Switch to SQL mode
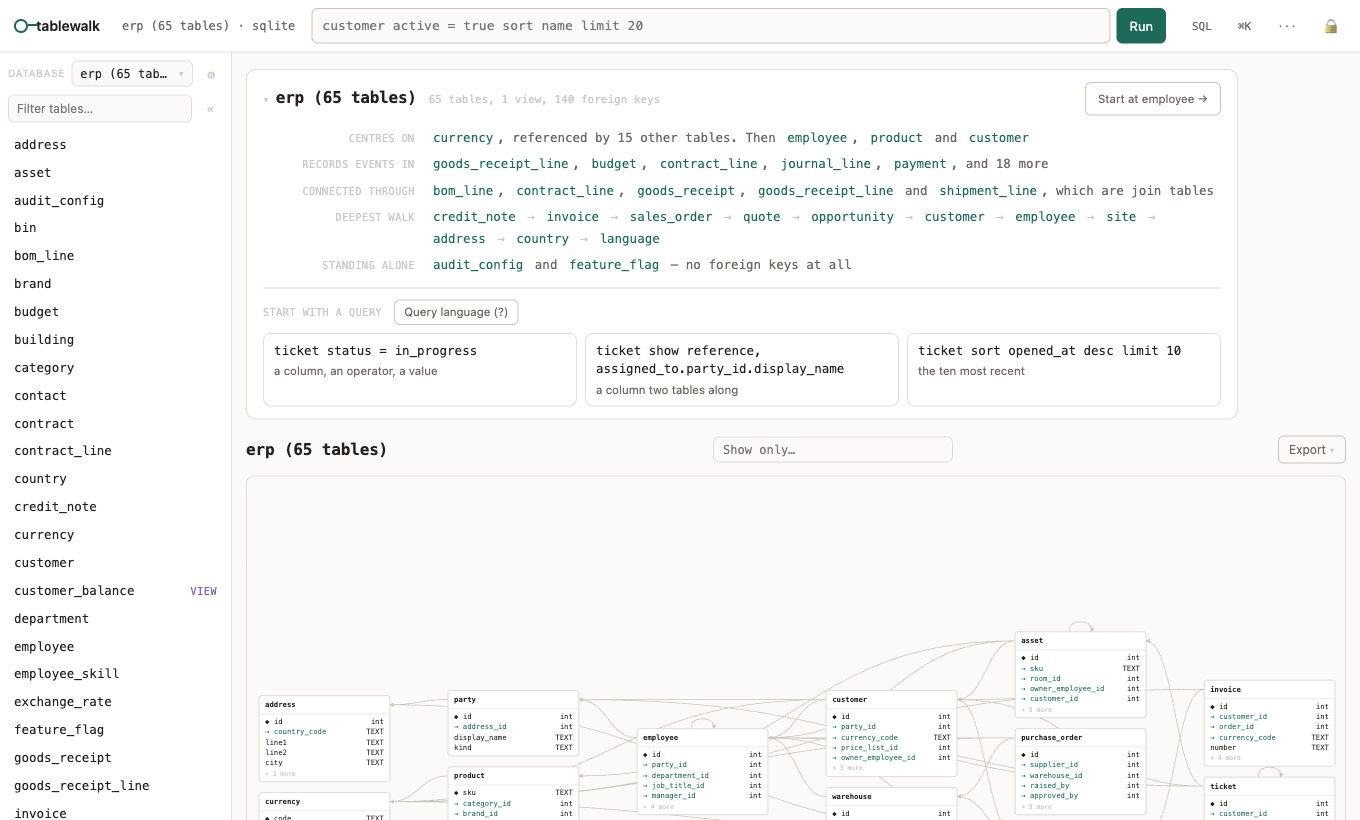This screenshot has width=1360, height=820. pos(1201,26)
